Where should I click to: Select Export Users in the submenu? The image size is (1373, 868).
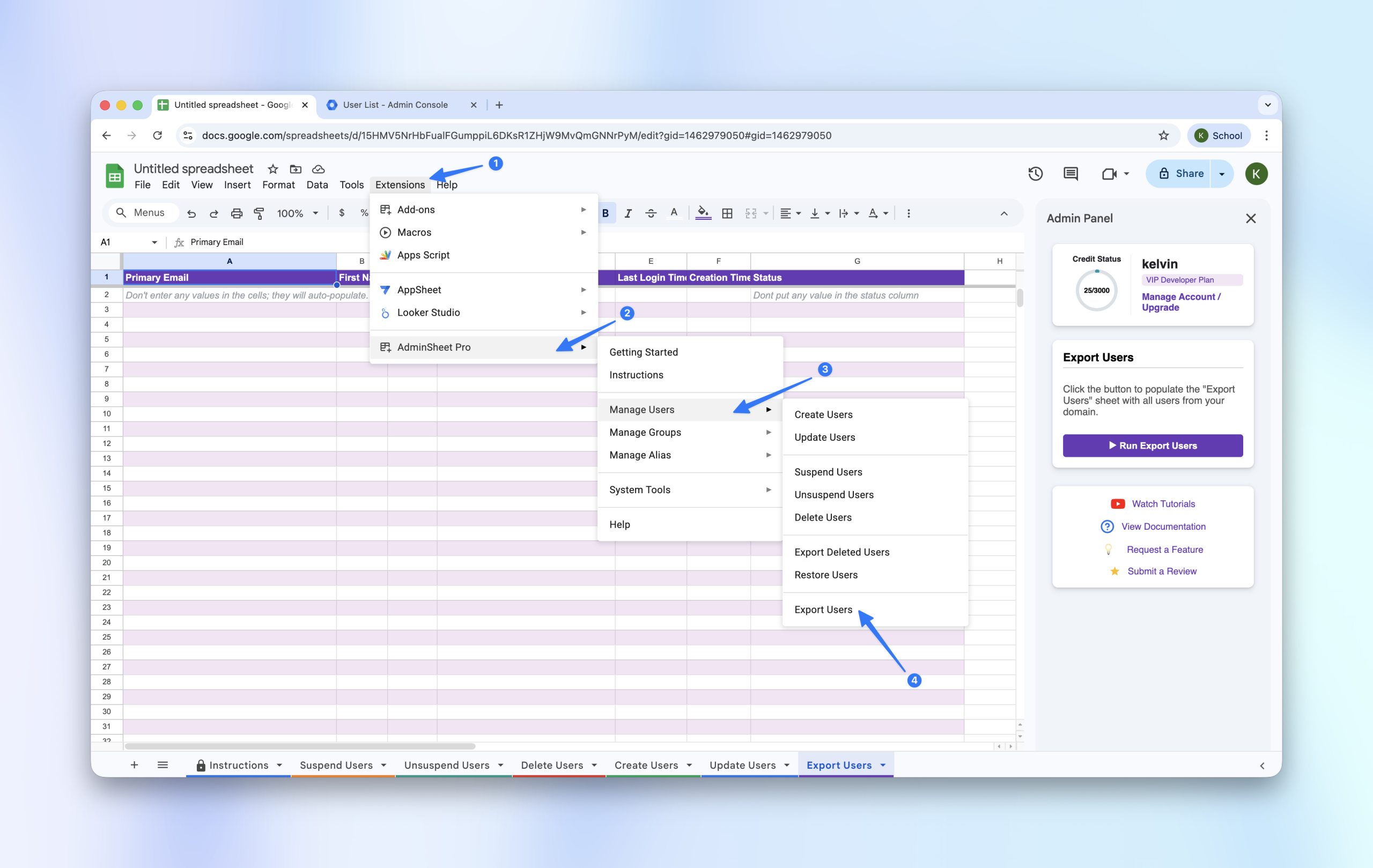823,609
